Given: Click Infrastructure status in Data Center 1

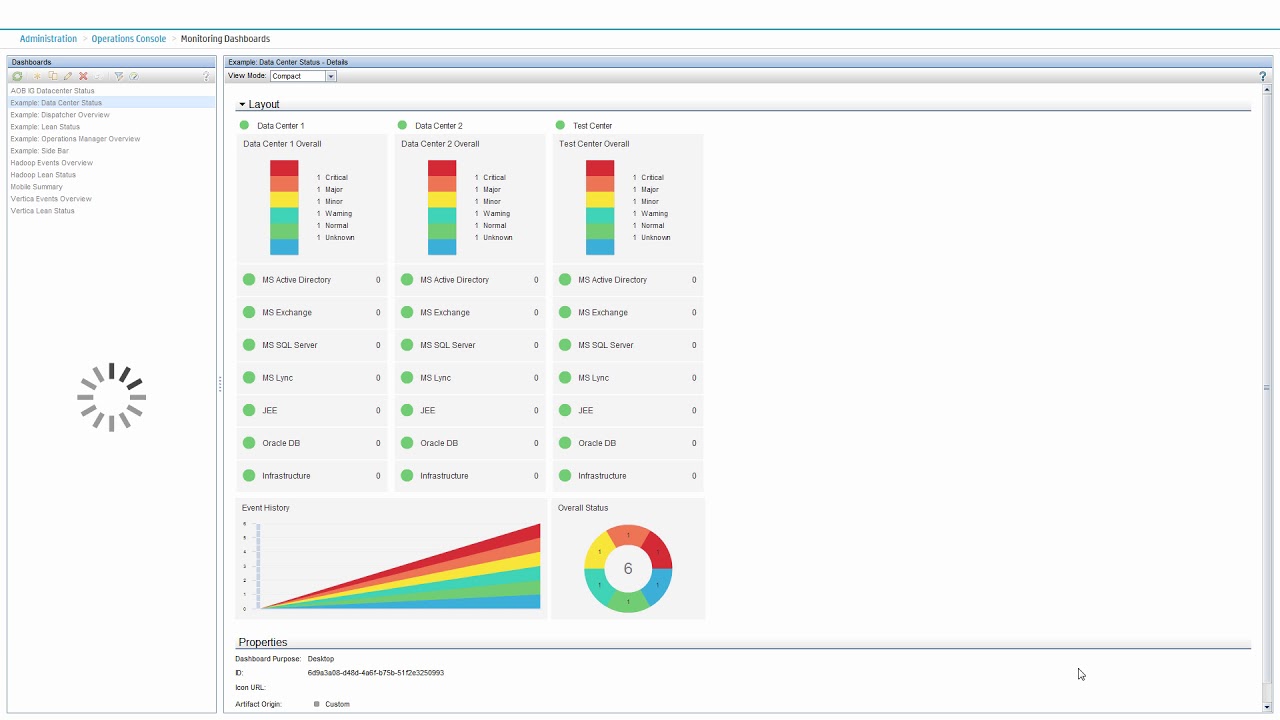Looking at the screenshot, I should (249, 476).
